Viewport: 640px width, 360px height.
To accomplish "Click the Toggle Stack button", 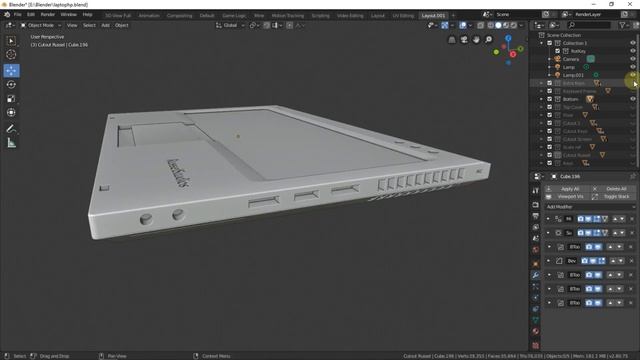I will pyautogui.click(x=613, y=197).
